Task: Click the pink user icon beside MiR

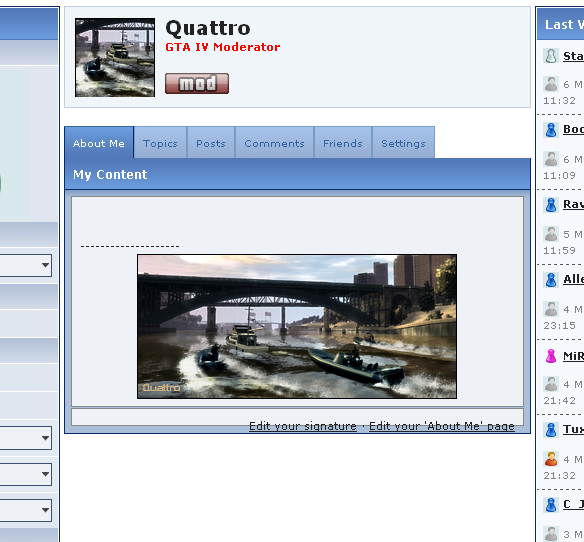Action: (551, 356)
